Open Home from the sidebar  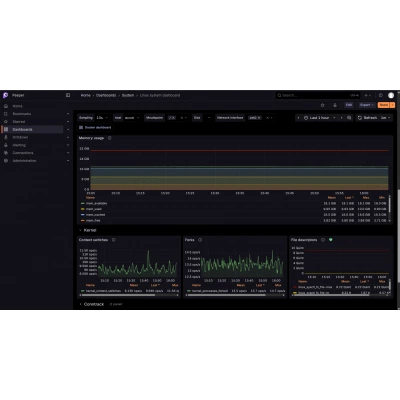tap(17, 106)
